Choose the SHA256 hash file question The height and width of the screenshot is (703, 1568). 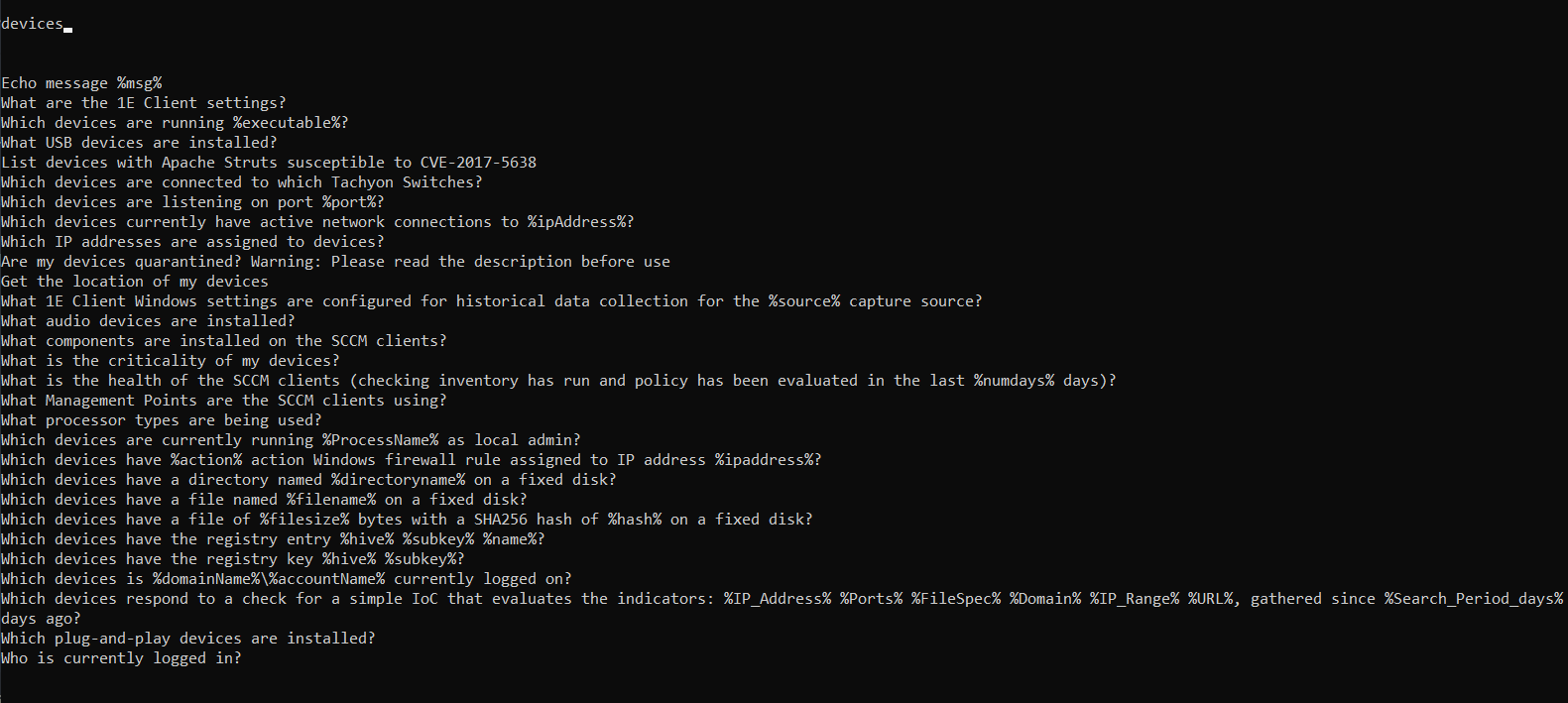[407, 520]
